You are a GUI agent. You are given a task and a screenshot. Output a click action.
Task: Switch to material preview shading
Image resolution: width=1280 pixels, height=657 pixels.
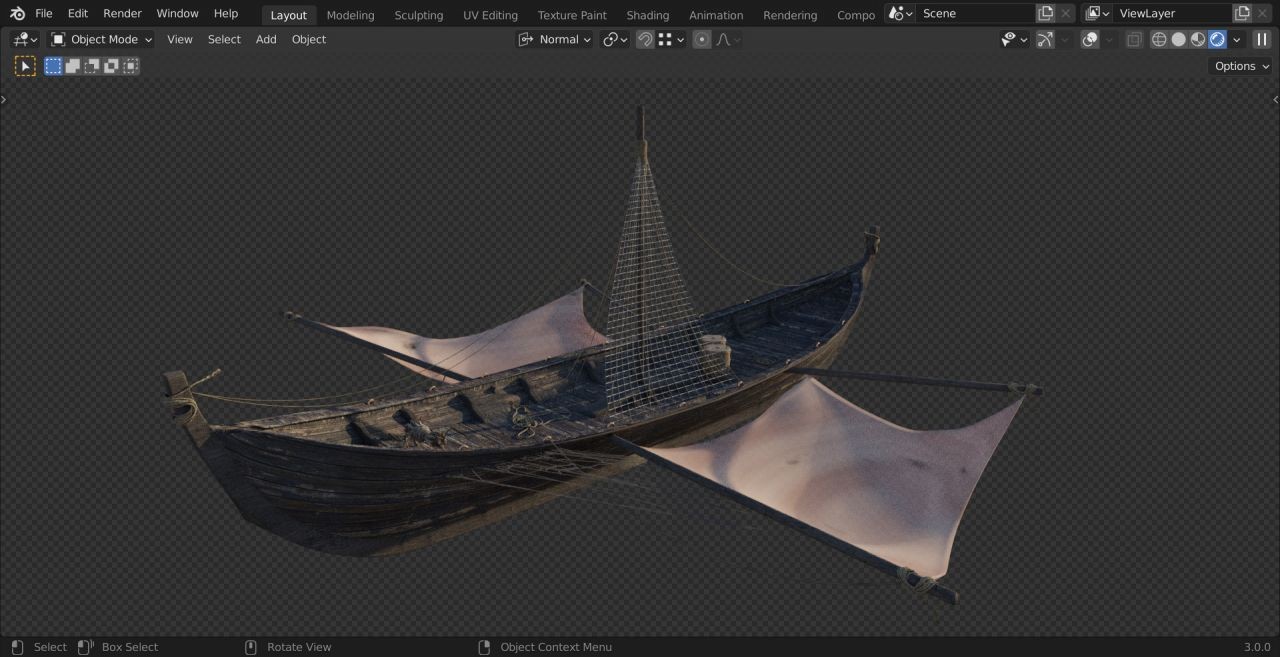click(x=1198, y=39)
